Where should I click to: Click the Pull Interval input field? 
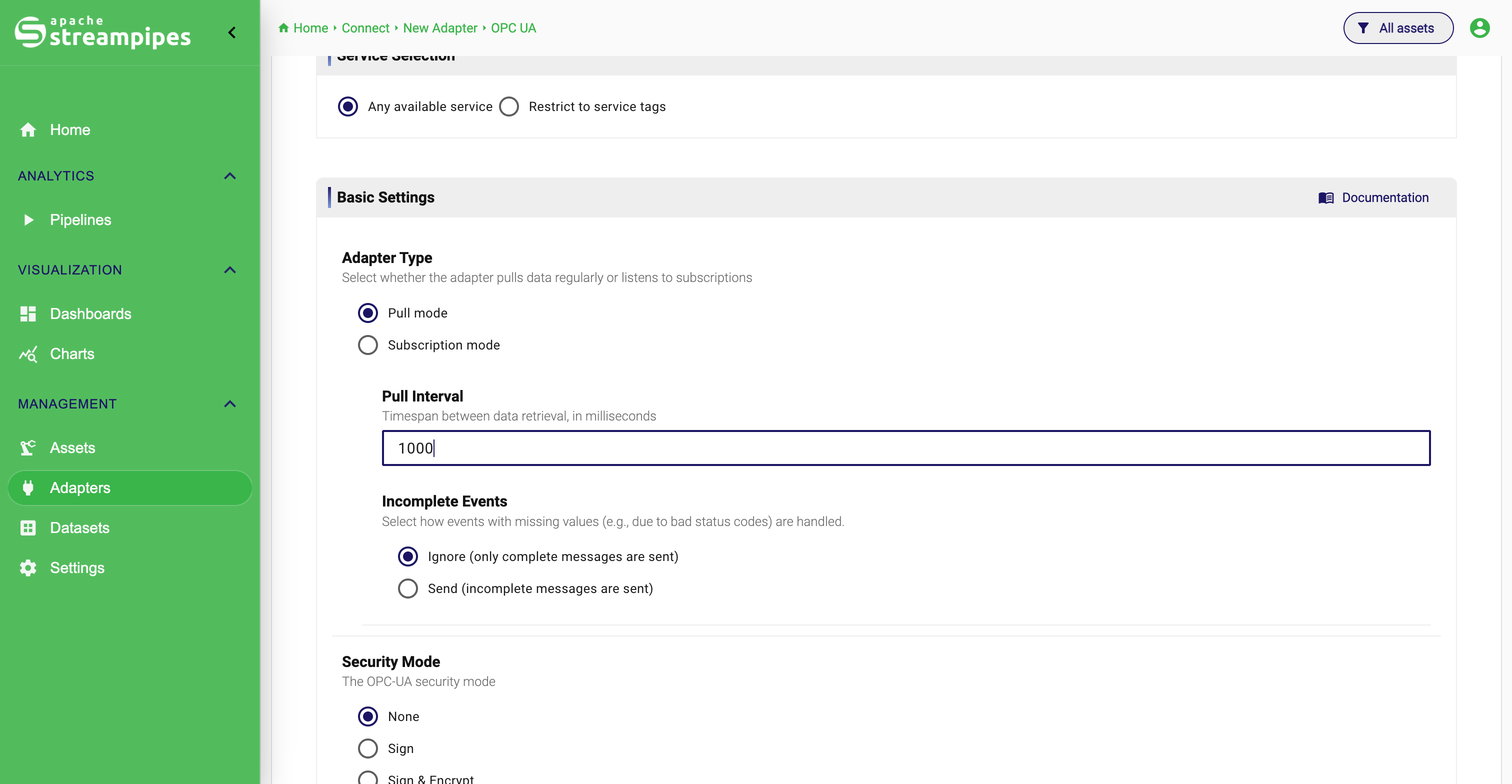point(905,448)
